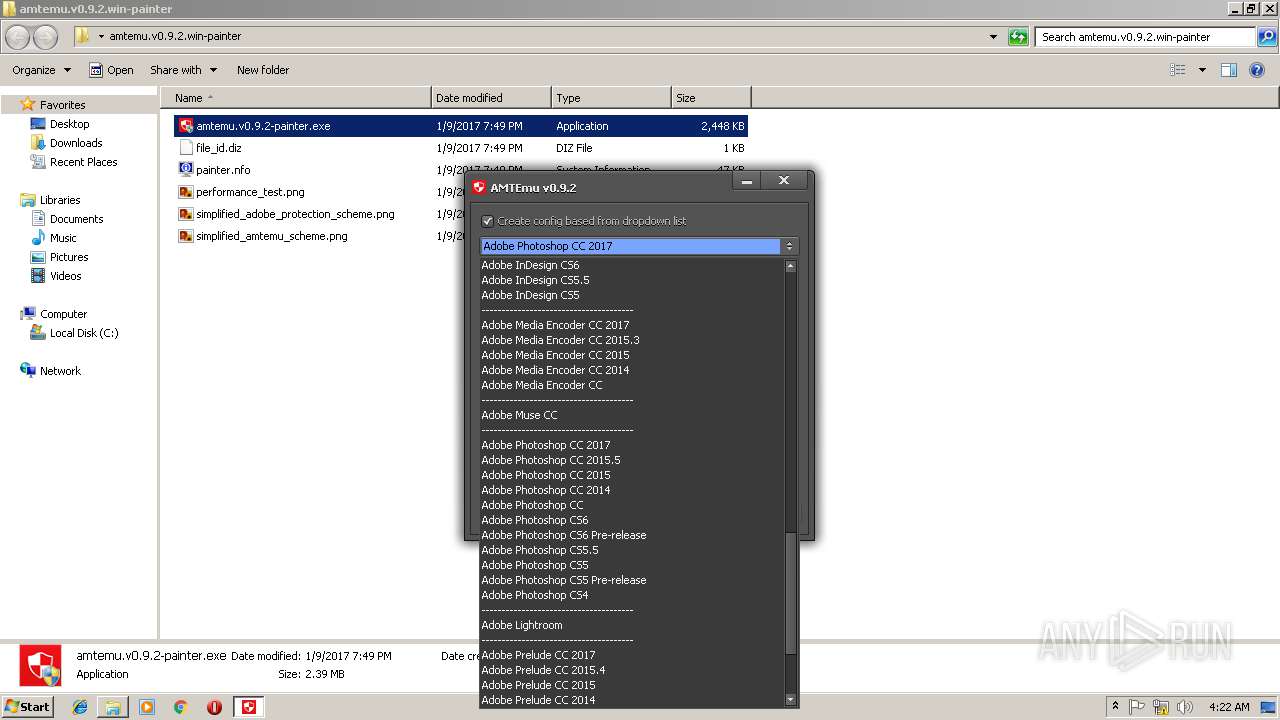This screenshot has width=1280, height=720.
Task: Open the address bar history dropdown
Action: click(x=993, y=37)
